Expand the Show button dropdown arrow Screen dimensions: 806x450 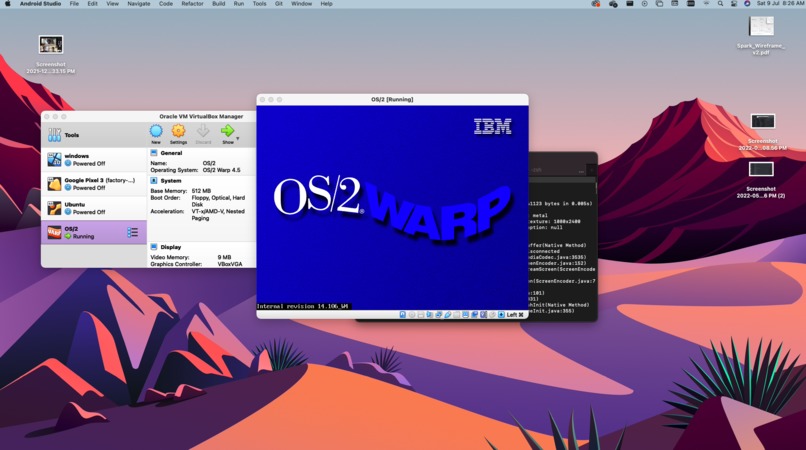point(238,139)
